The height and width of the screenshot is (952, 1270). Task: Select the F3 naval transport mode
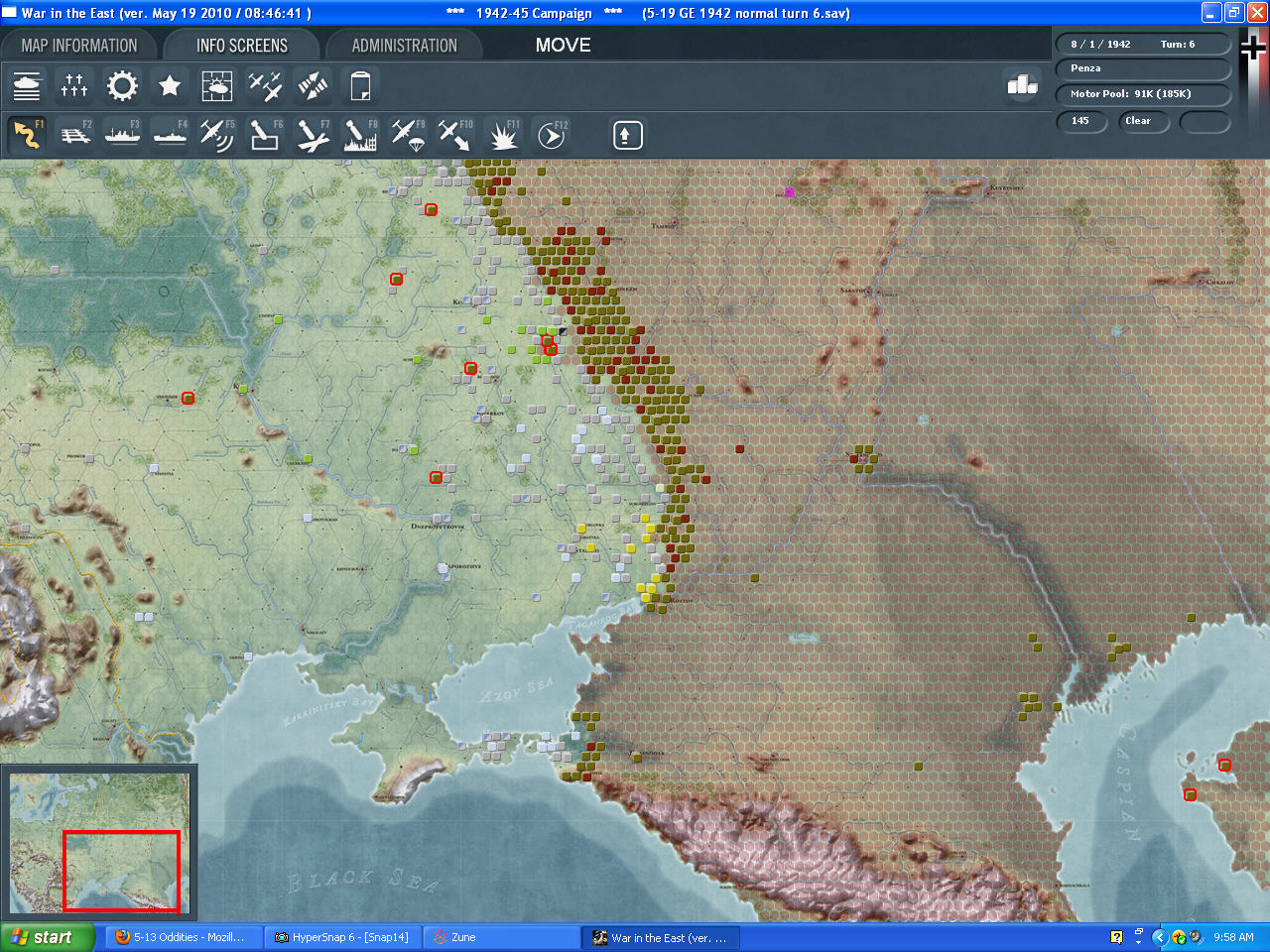tap(123, 135)
